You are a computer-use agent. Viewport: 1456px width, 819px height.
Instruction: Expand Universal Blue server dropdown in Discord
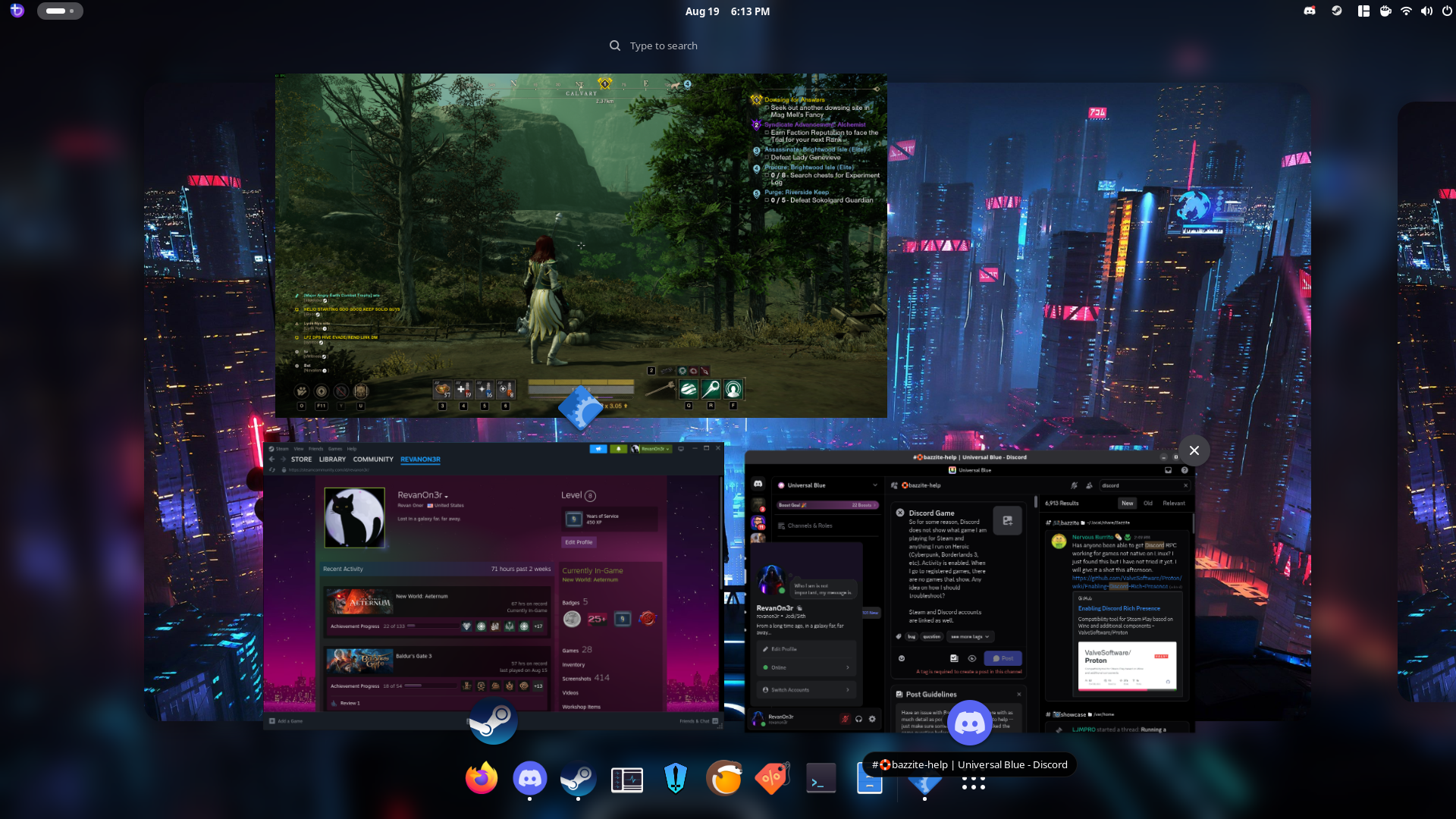pos(874,485)
